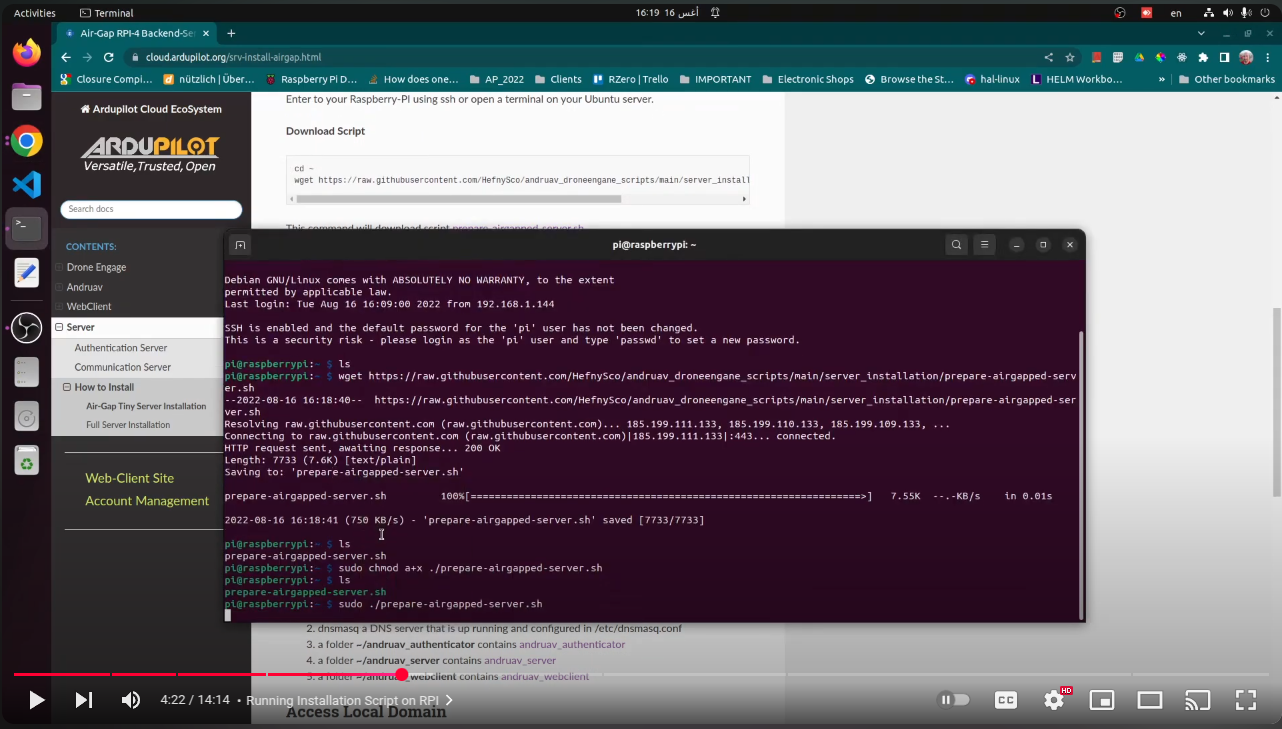Viewport: 1282px width, 729px height.
Task: Open the AP_2022 bookmark folder
Action: pyautogui.click(x=495, y=79)
